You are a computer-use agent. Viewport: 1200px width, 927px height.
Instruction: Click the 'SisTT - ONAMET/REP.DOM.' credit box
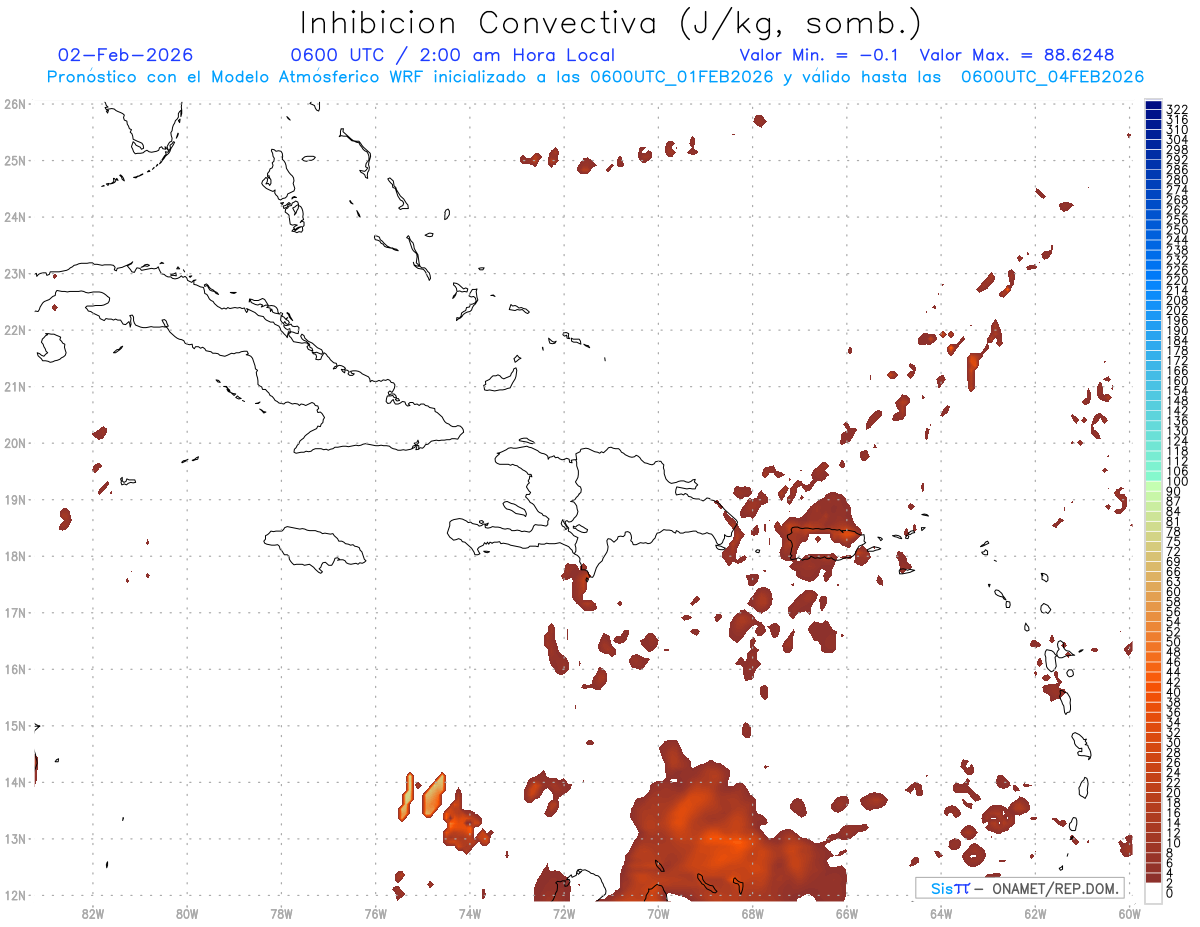pos(1020,888)
